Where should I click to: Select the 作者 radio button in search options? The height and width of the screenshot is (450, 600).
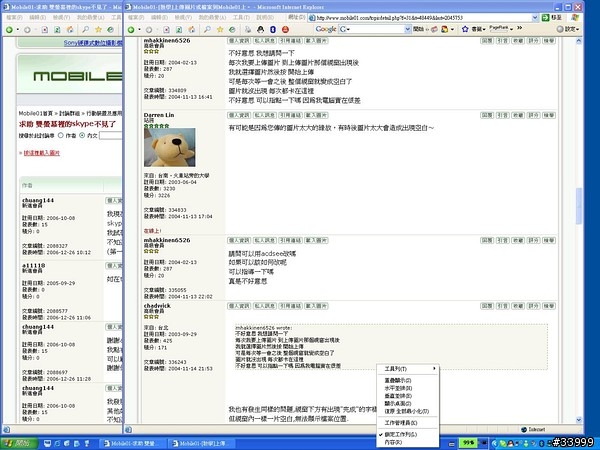pos(60,135)
